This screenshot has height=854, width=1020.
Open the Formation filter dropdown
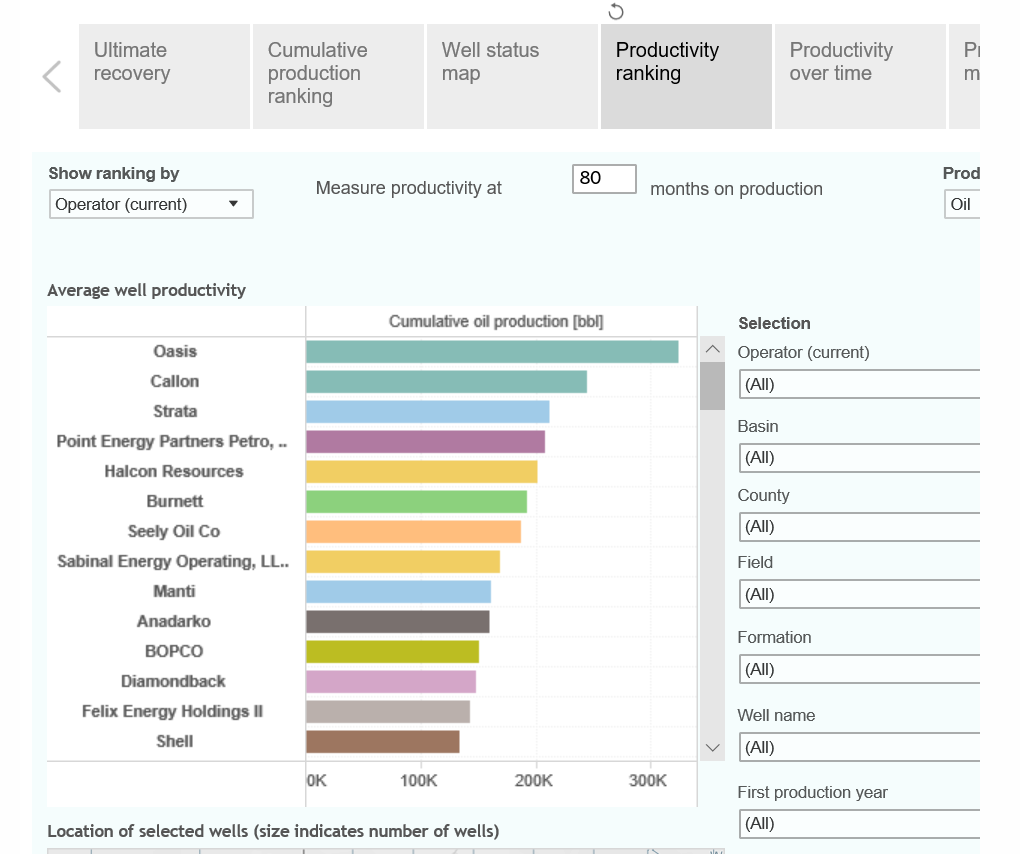click(x=859, y=669)
